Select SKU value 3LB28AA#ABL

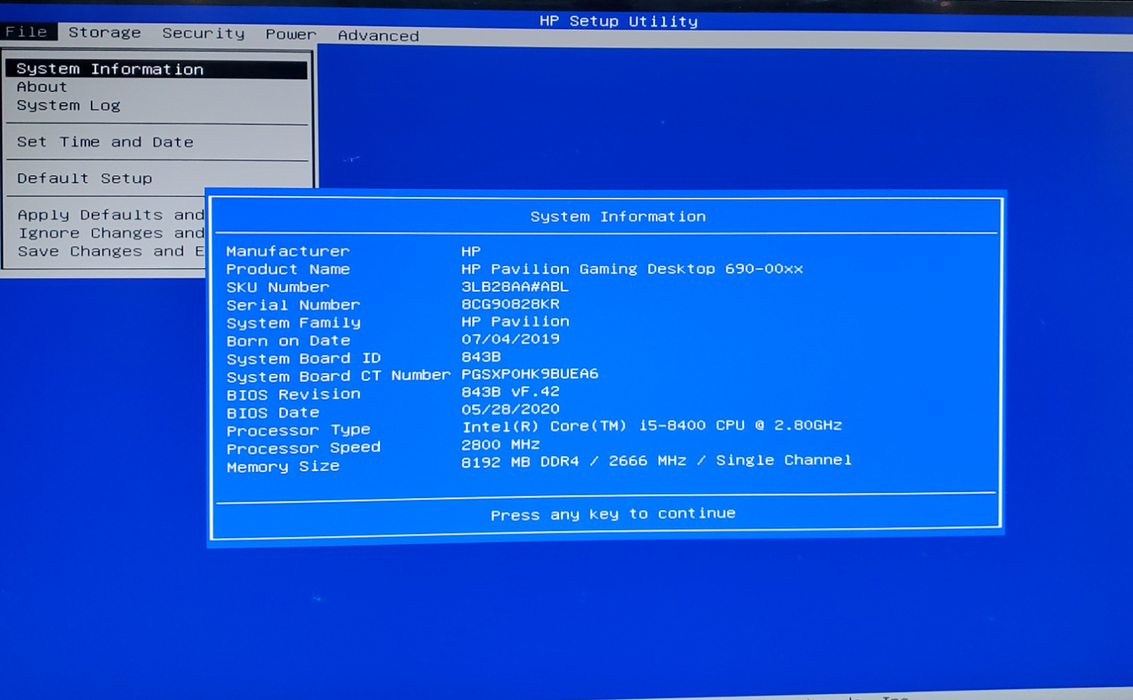click(x=514, y=286)
